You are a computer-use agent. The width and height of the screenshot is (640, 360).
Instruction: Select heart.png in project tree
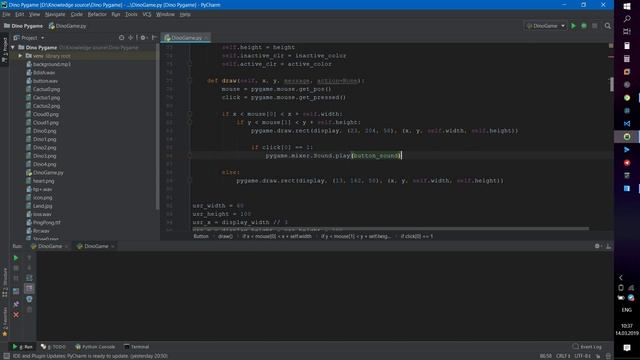(x=43, y=181)
